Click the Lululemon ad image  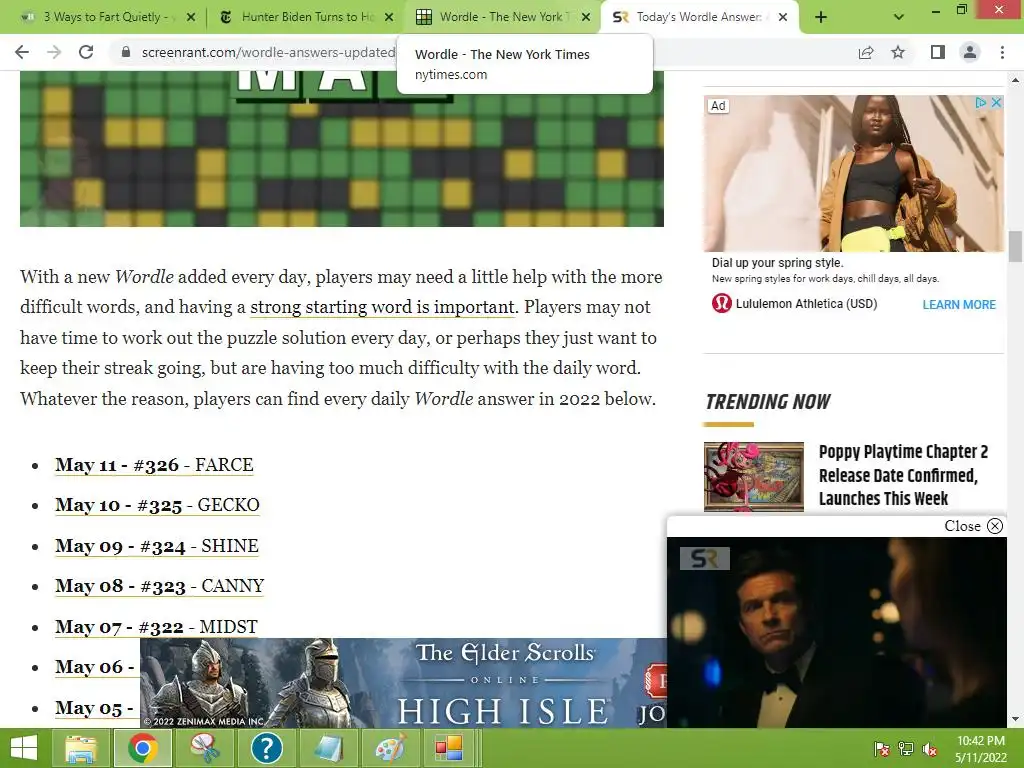[854, 174]
